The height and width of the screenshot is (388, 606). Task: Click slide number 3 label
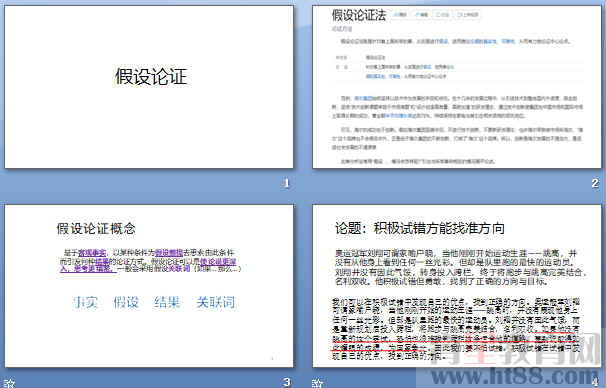pyautogui.click(x=286, y=382)
